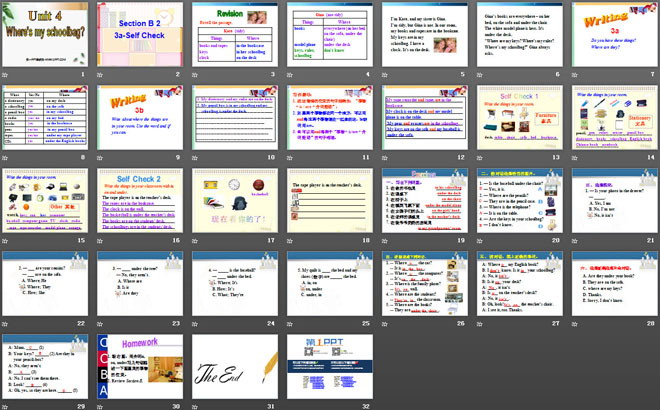Click the star icon below Writing 3b slide 9
Image resolution: width=660 pixels, height=410 pixels.
[x=101, y=158]
